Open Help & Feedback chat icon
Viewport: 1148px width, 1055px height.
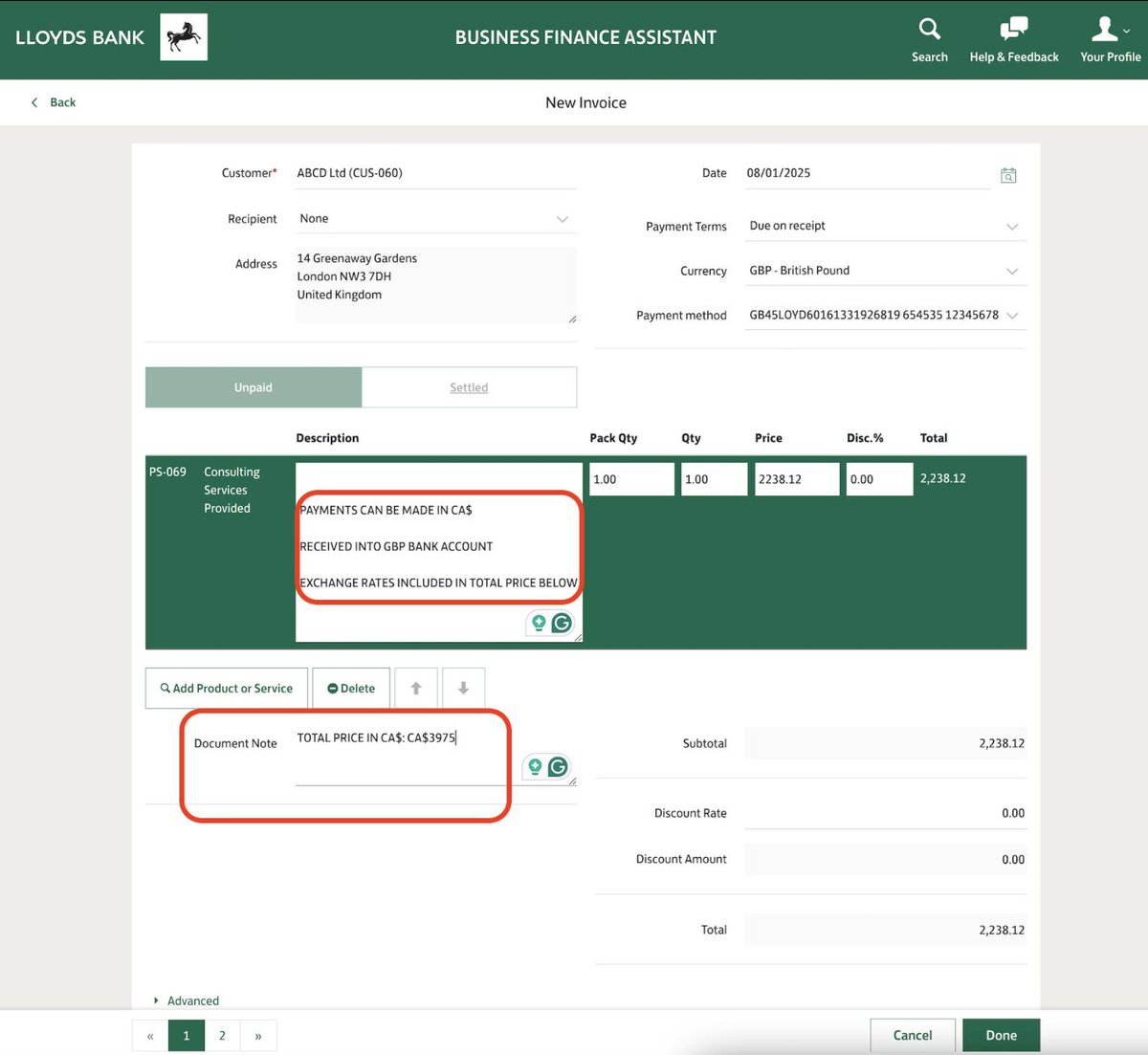(x=1013, y=29)
